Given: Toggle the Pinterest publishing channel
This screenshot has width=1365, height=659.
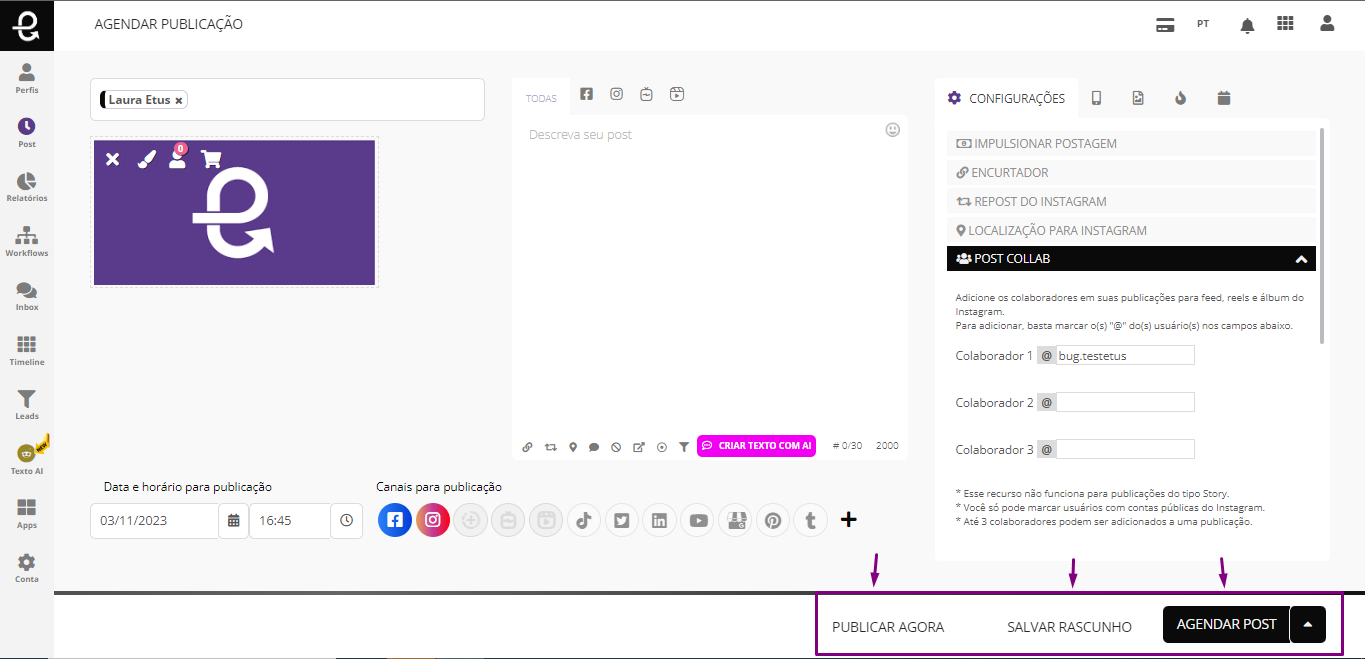Looking at the screenshot, I should point(773,520).
